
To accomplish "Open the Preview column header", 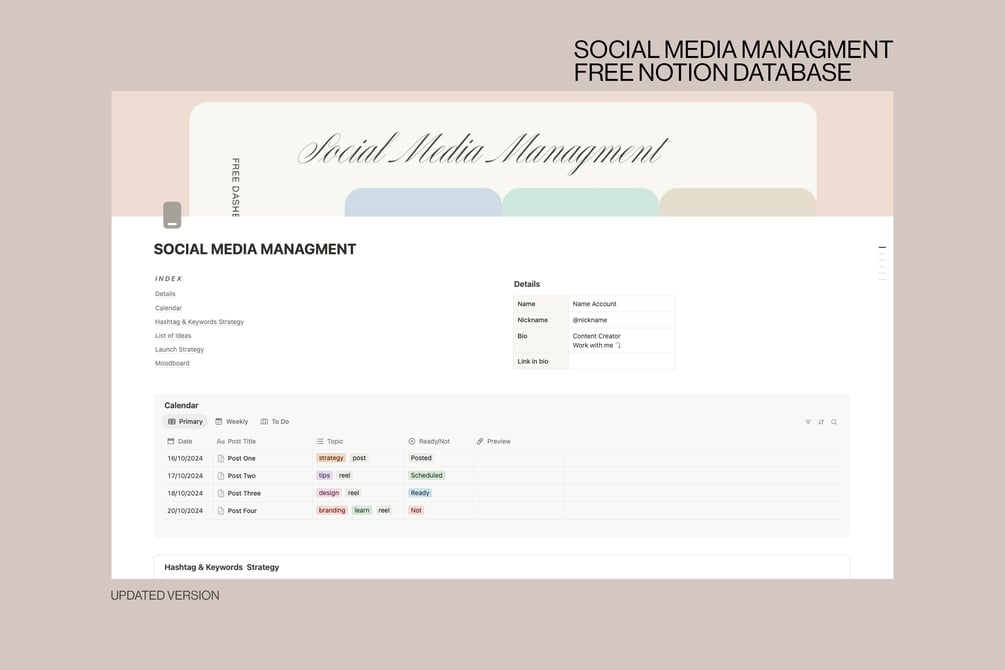I will point(493,441).
